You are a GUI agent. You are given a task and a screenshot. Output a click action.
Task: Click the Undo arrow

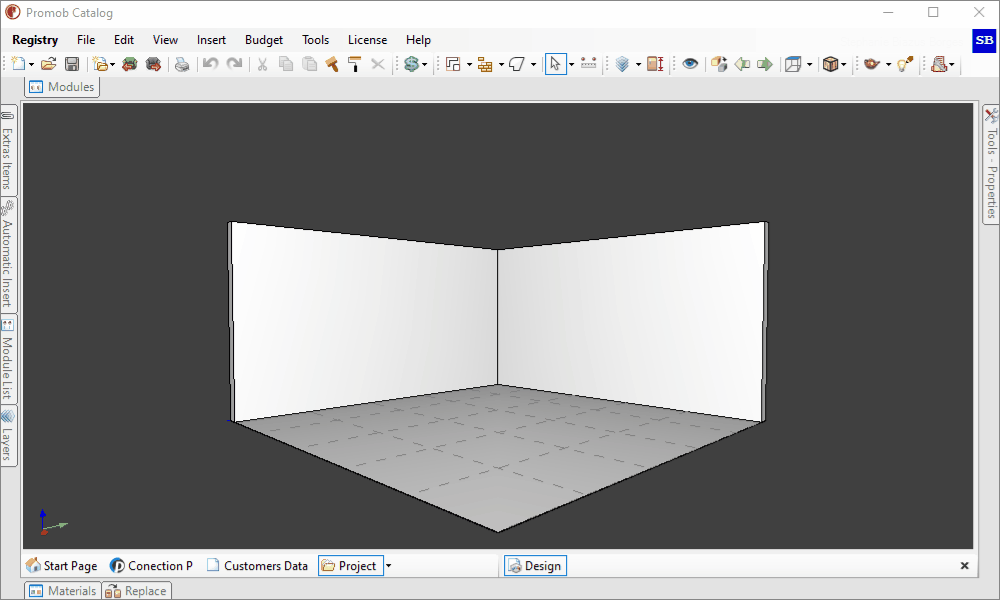(210, 64)
